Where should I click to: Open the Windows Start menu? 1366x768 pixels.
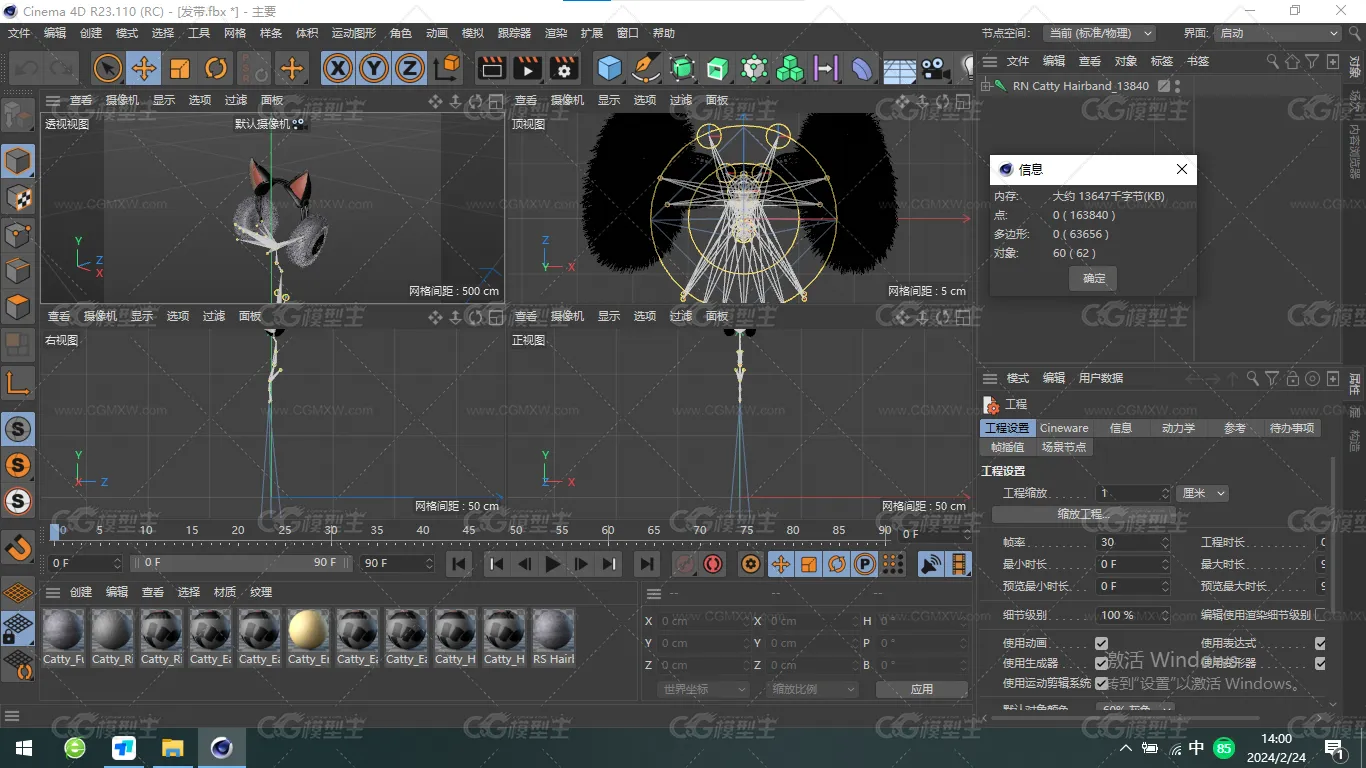point(24,748)
